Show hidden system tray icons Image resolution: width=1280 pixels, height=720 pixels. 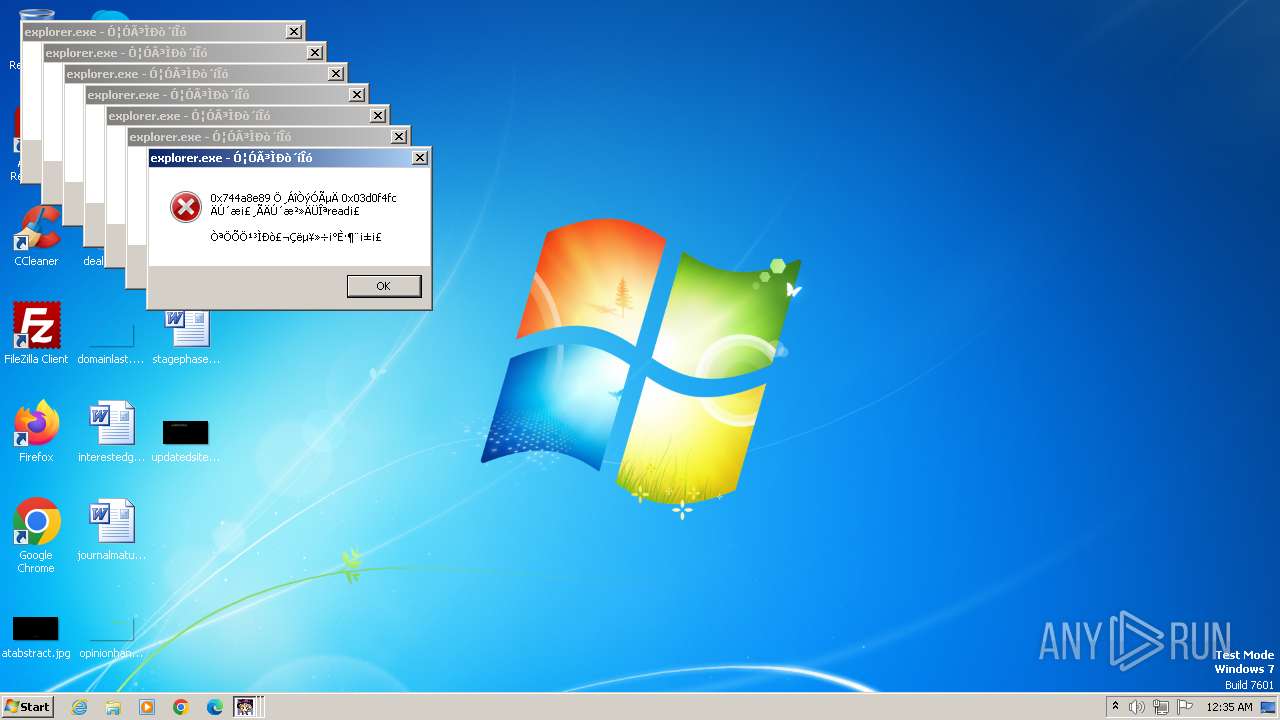coord(1115,707)
